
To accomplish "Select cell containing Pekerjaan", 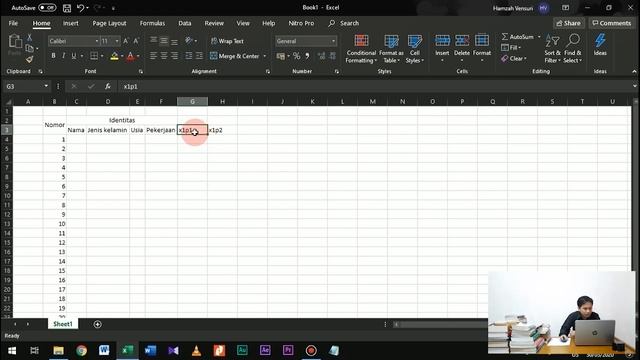I will (x=161, y=130).
